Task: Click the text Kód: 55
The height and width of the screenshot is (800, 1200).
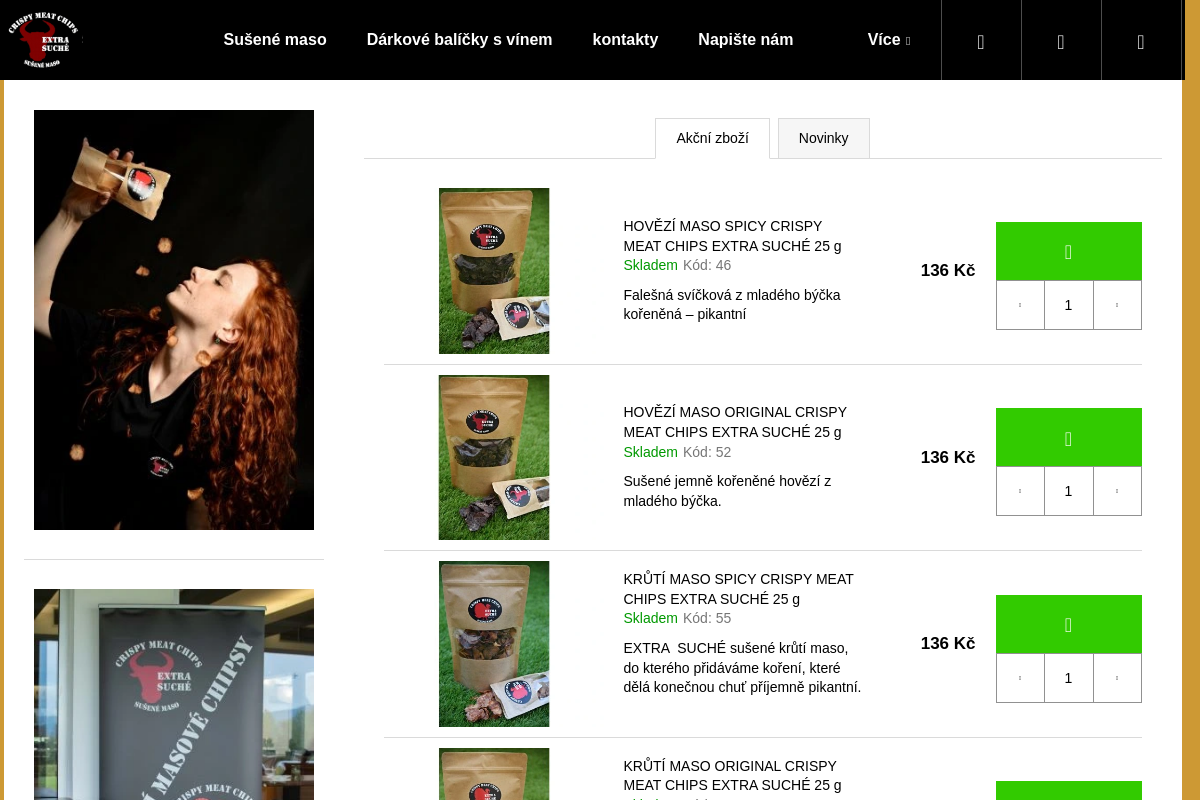Action: [x=707, y=618]
